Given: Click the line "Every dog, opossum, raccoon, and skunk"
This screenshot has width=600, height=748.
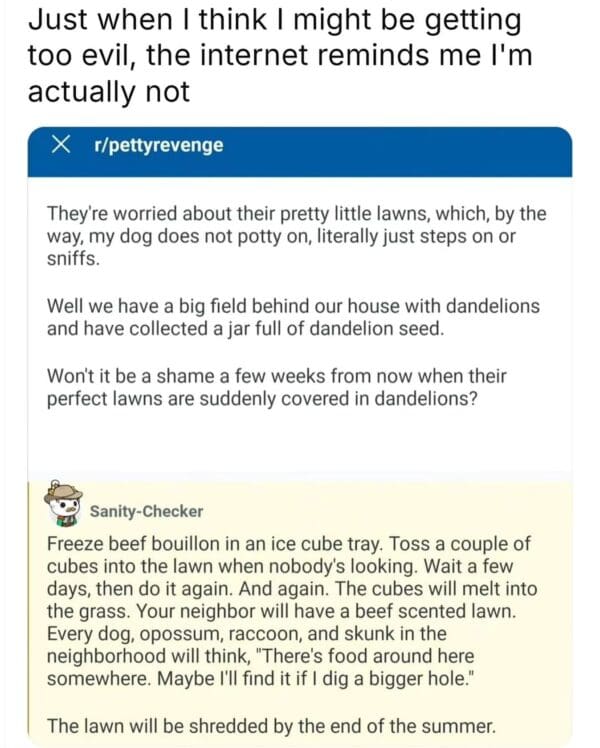Looking at the screenshot, I should (246, 633).
